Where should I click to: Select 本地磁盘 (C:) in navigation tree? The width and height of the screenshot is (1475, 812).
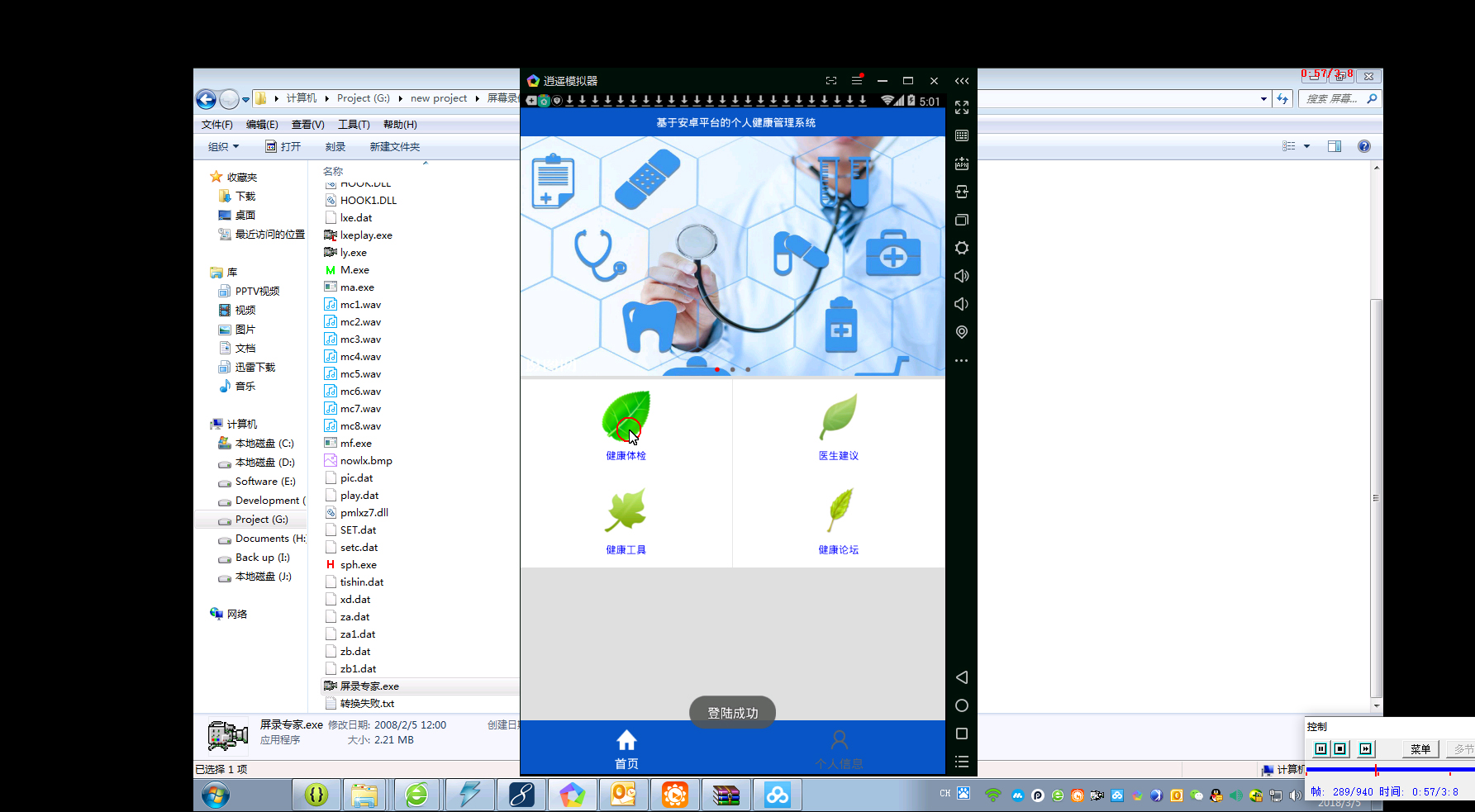(264, 444)
